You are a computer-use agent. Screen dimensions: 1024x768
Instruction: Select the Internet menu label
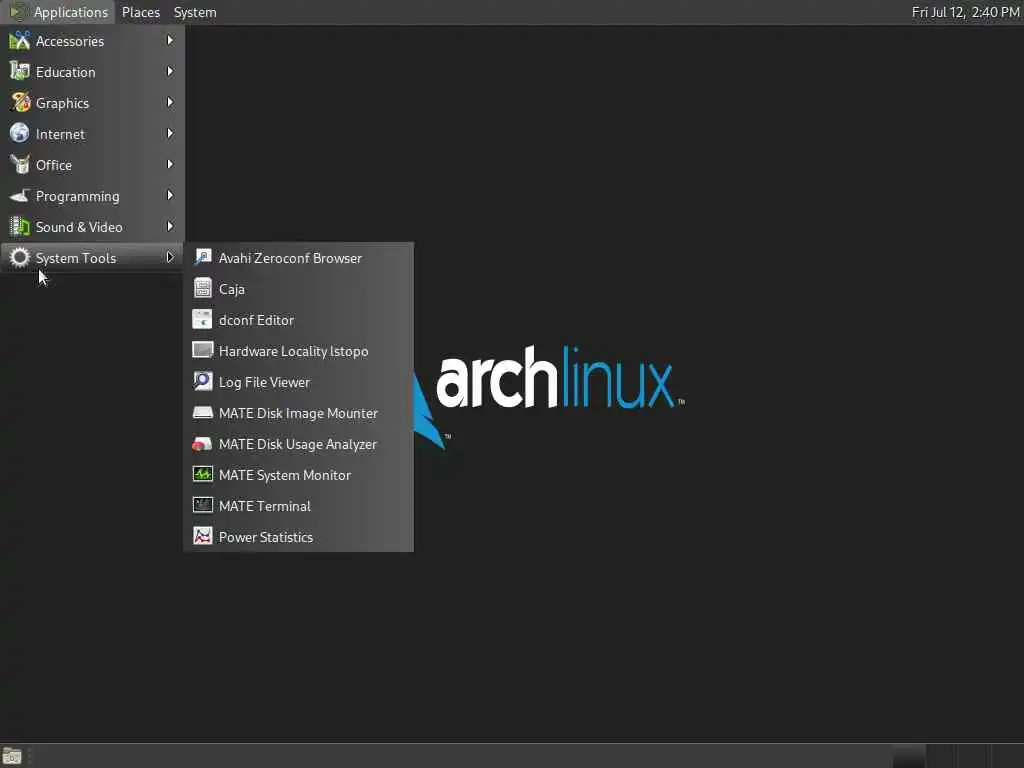(x=60, y=135)
